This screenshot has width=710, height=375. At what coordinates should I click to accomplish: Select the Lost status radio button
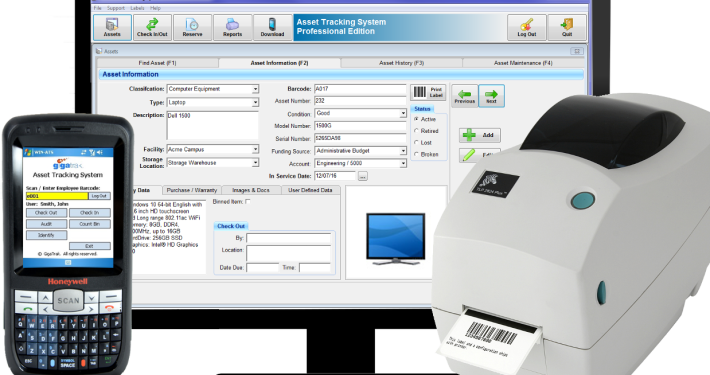point(417,143)
